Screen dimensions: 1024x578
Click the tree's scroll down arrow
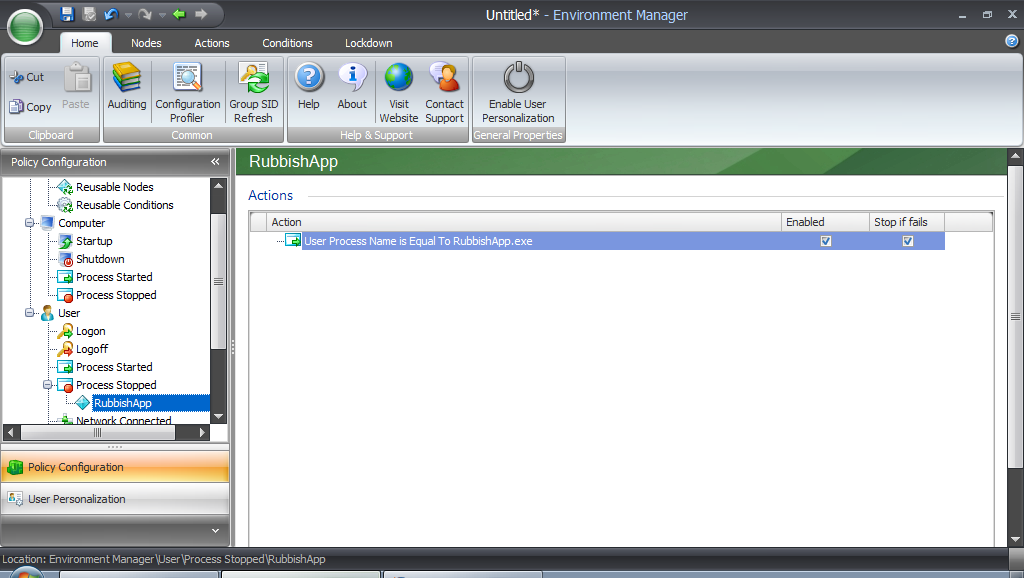coord(219,416)
